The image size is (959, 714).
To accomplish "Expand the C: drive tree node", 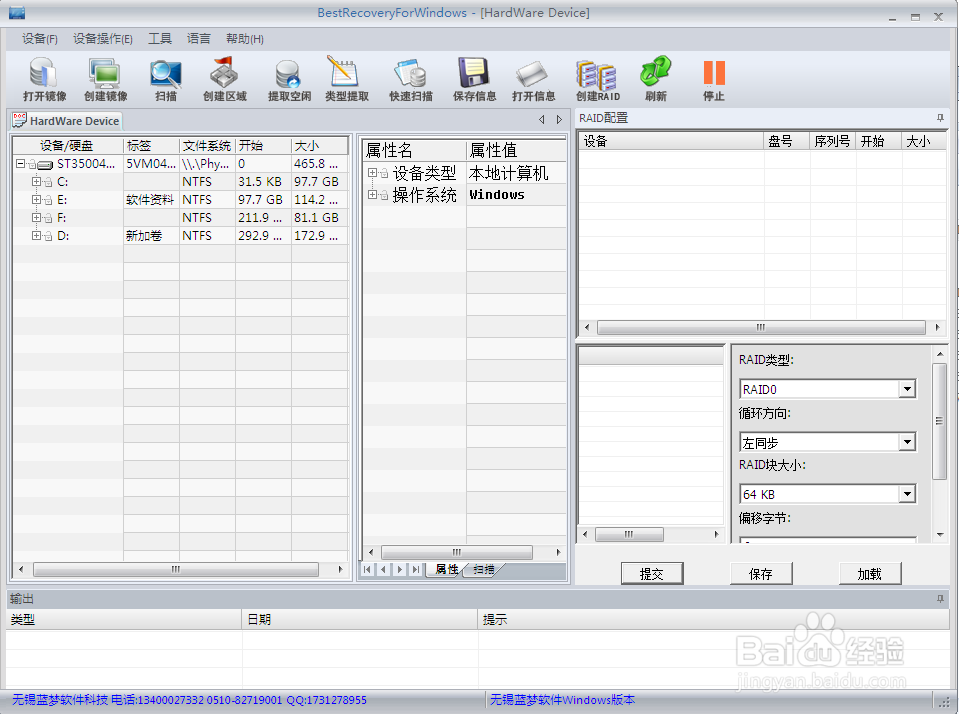I will coord(34,181).
